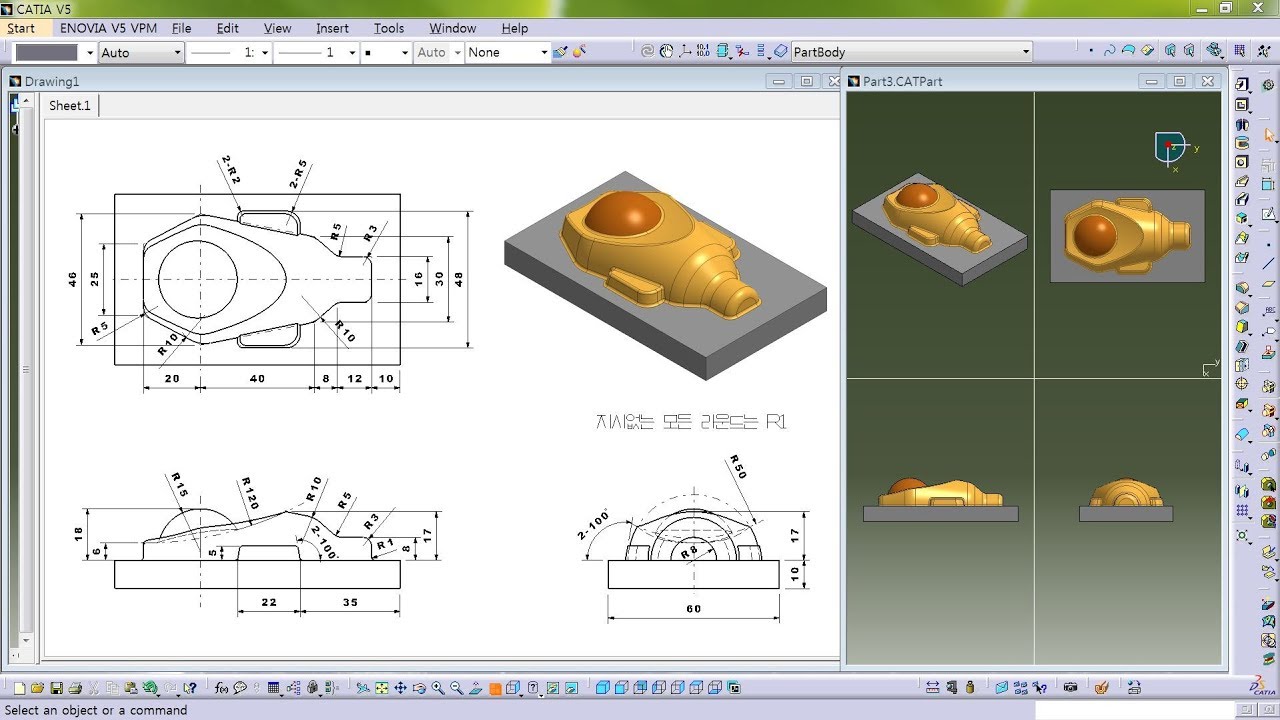Click the Apply Material icon
1280x720 pixels.
click(1101, 688)
